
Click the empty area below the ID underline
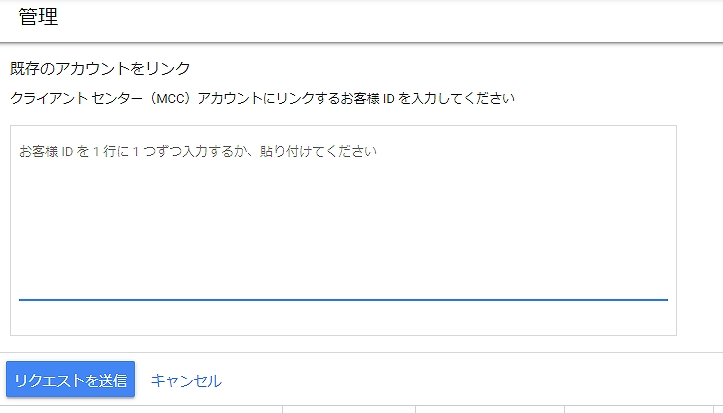(344, 318)
